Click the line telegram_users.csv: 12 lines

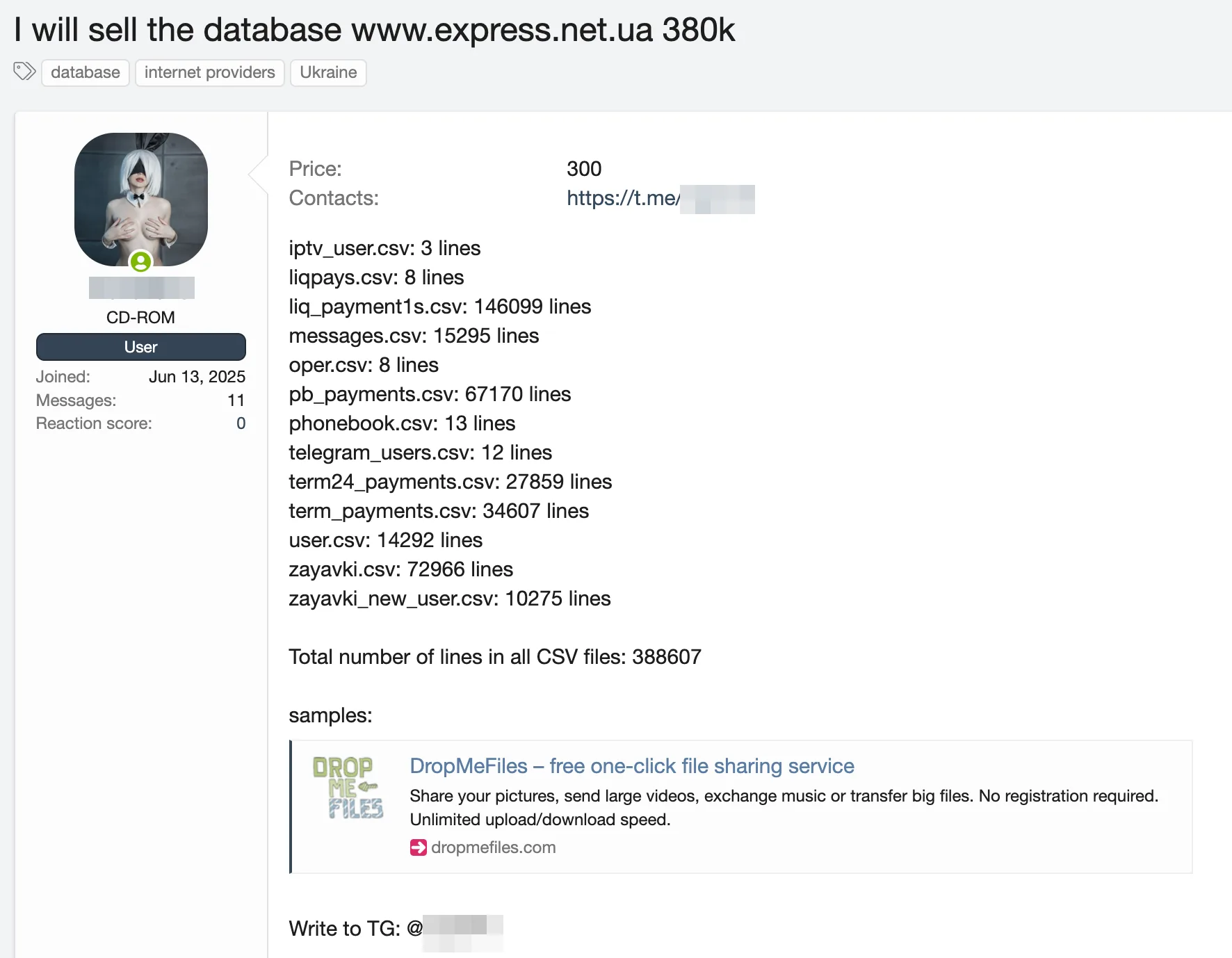tap(420, 453)
